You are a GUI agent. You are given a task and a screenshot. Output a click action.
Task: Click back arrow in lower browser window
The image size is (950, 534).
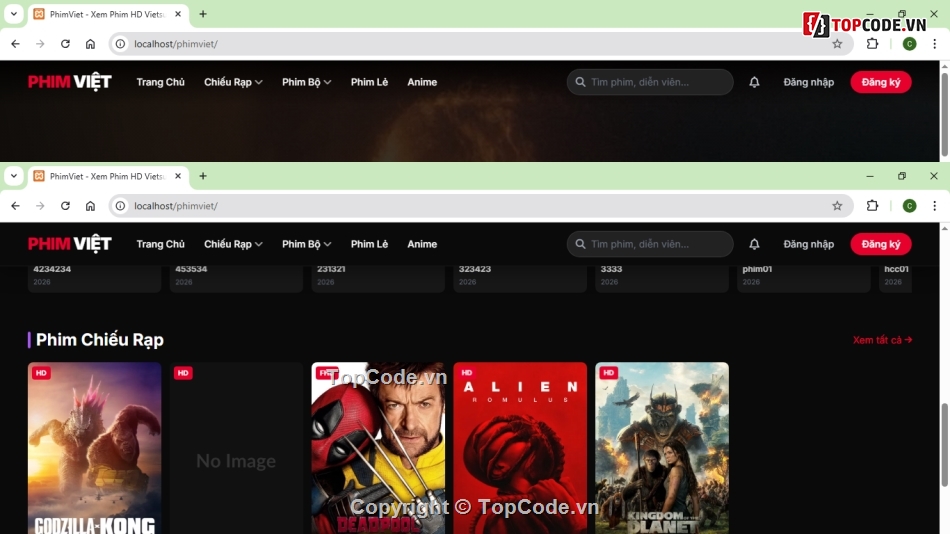coord(15,206)
